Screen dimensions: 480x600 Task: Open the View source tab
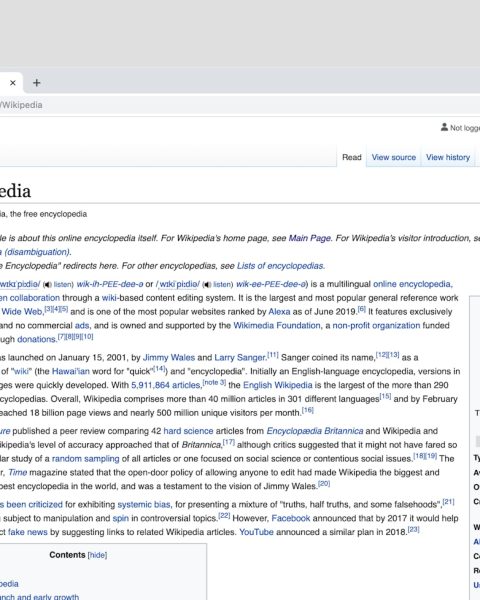393,157
